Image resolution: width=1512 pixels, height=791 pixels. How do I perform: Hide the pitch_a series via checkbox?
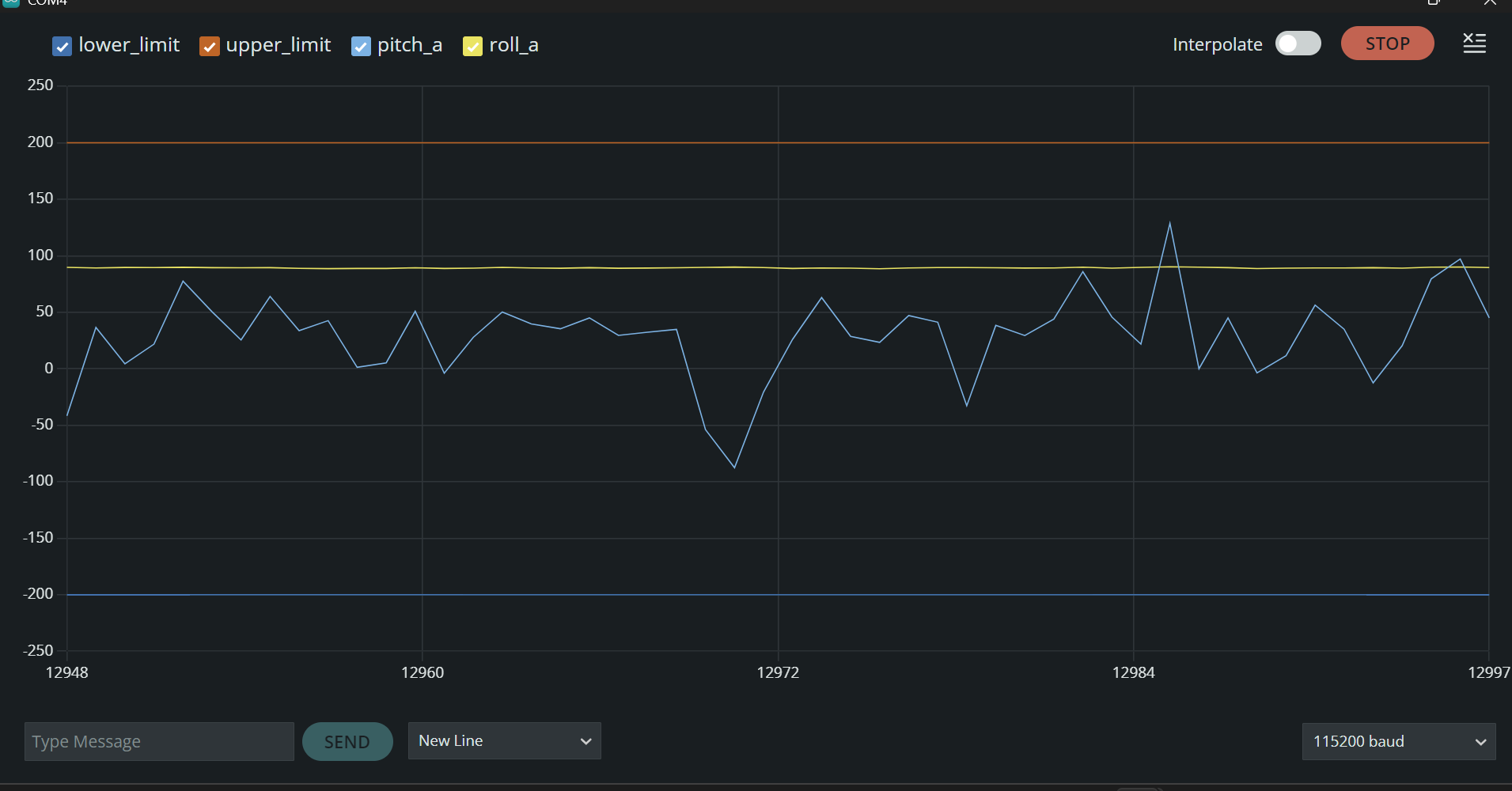(x=361, y=47)
